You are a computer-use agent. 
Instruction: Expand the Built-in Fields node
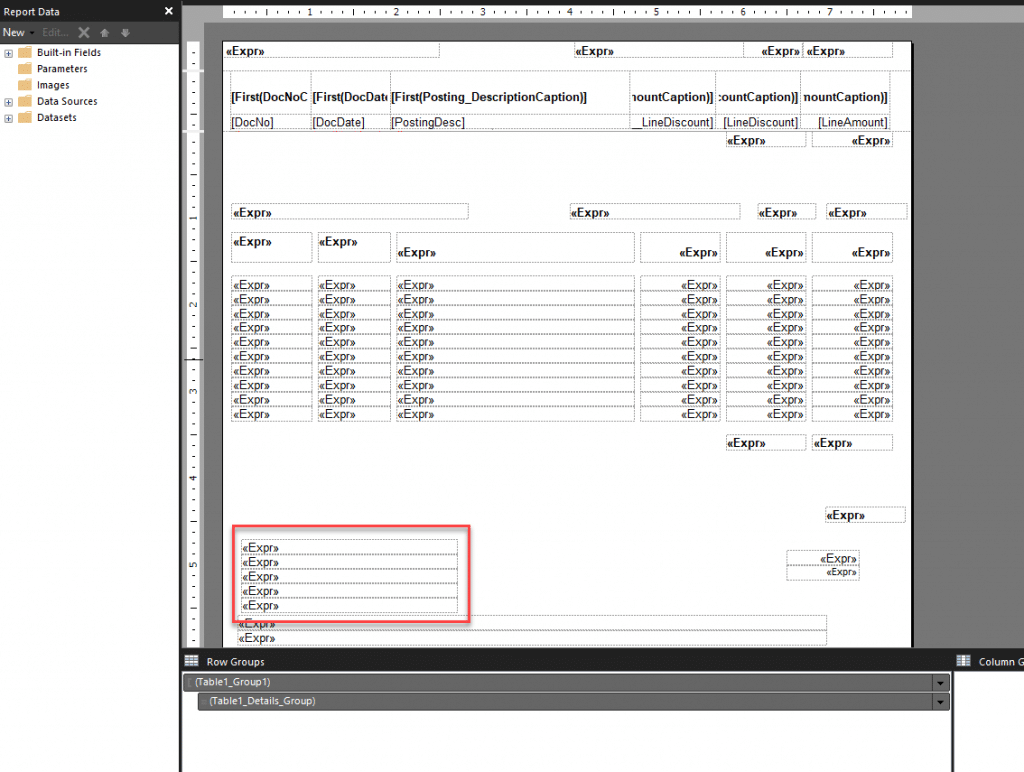pos(8,53)
